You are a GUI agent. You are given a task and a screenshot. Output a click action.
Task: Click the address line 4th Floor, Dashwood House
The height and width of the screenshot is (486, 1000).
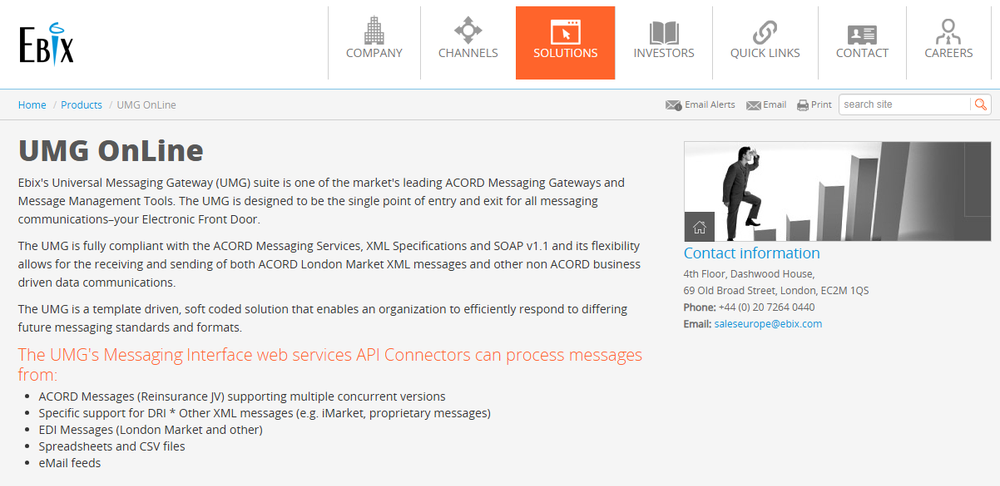tap(749, 274)
